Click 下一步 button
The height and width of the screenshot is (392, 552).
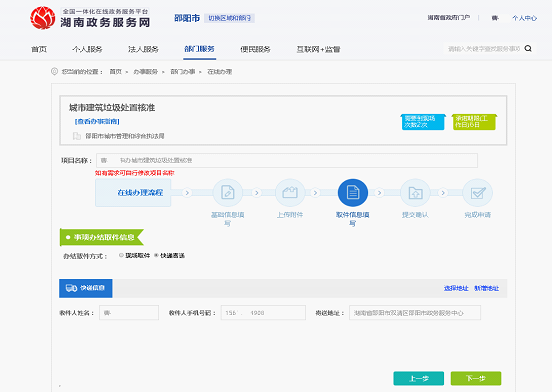[x=476, y=379]
